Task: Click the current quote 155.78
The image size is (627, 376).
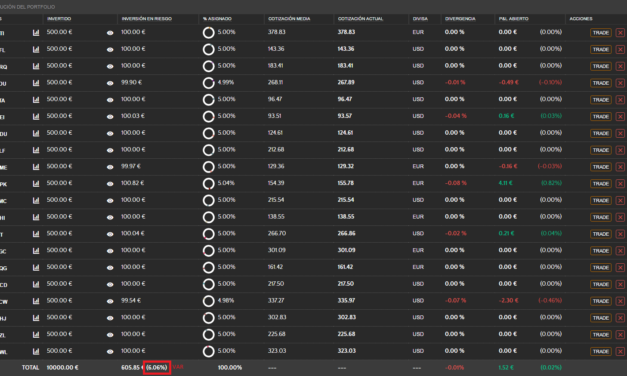Action: point(345,183)
